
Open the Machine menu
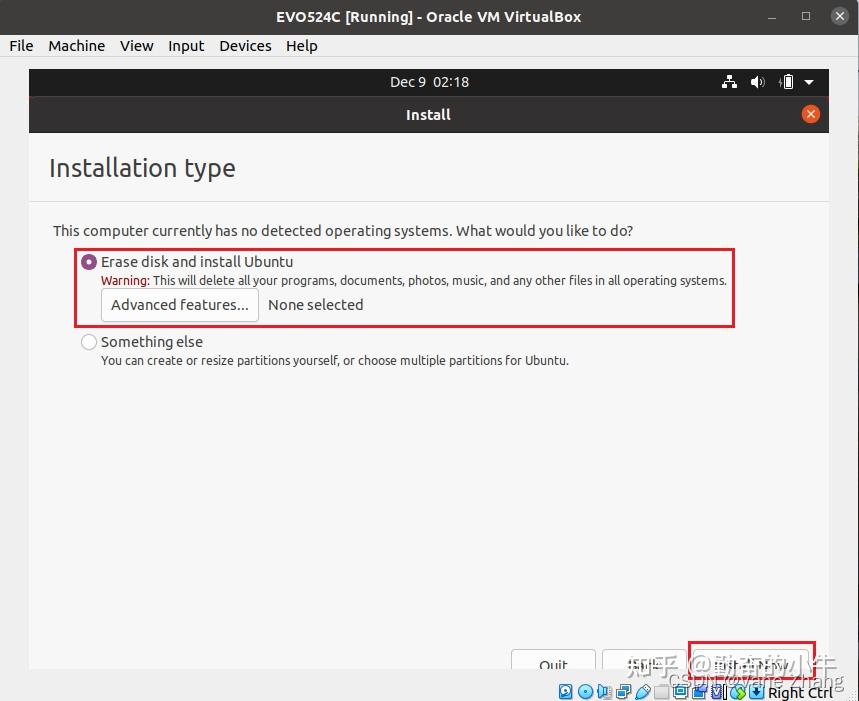click(x=77, y=46)
